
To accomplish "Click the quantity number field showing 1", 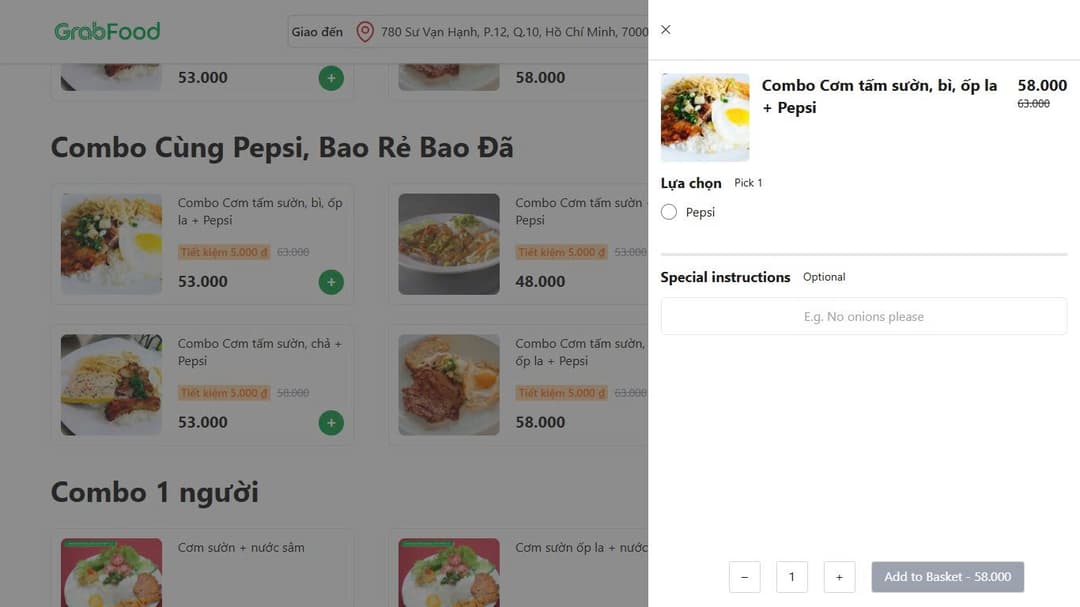I will [x=791, y=577].
